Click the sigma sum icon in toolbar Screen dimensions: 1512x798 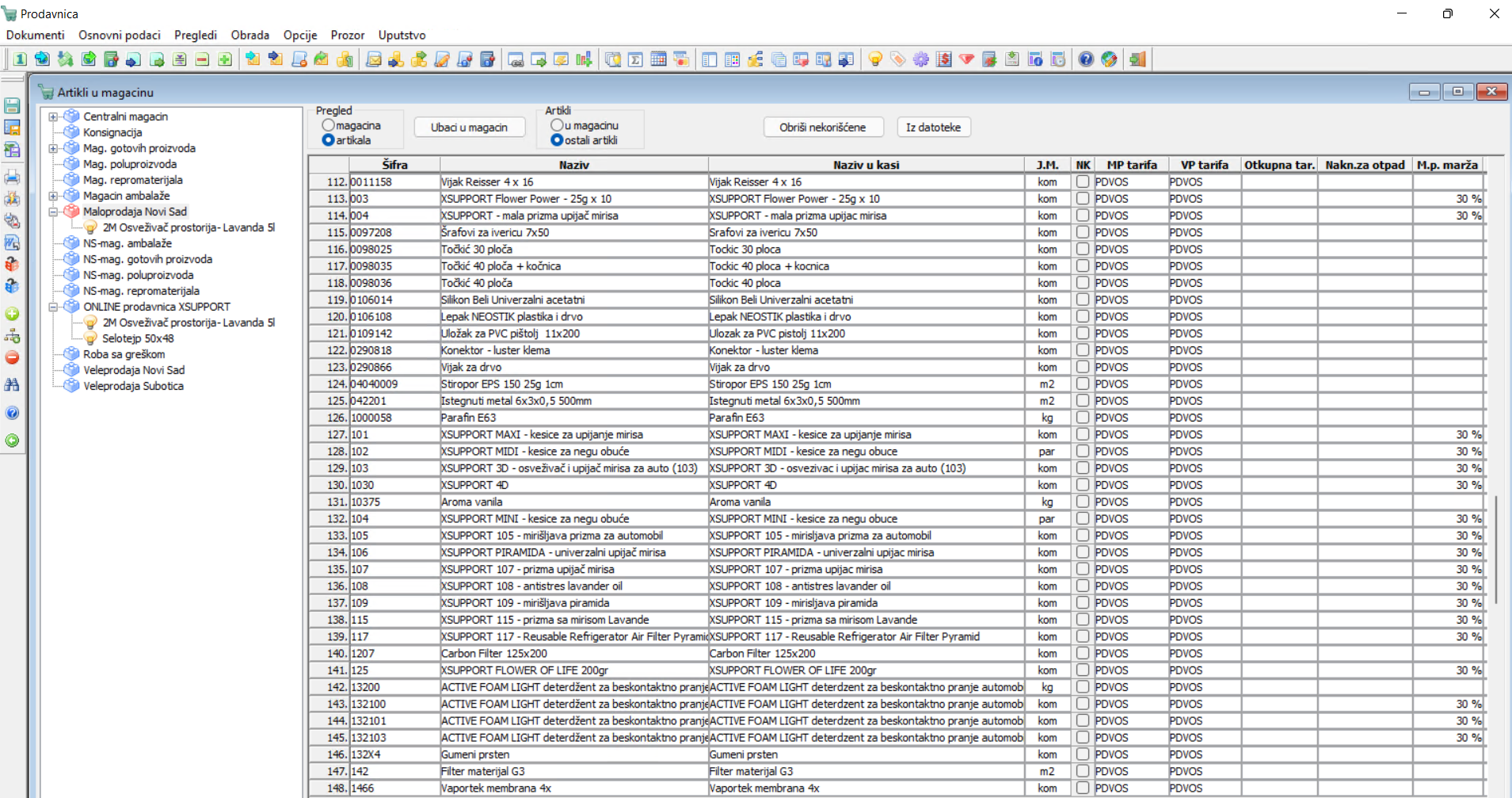click(x=635, y=59)
